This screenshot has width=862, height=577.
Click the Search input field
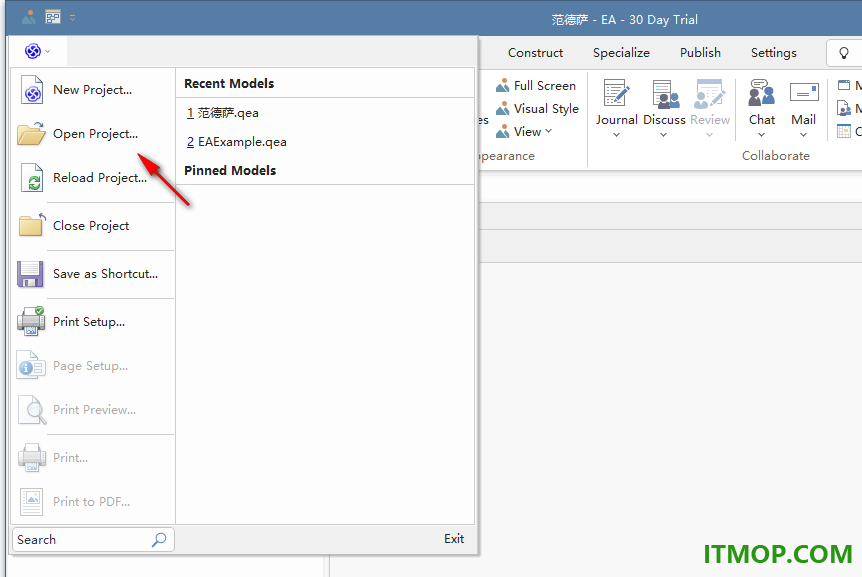click(x=93, y=540)
